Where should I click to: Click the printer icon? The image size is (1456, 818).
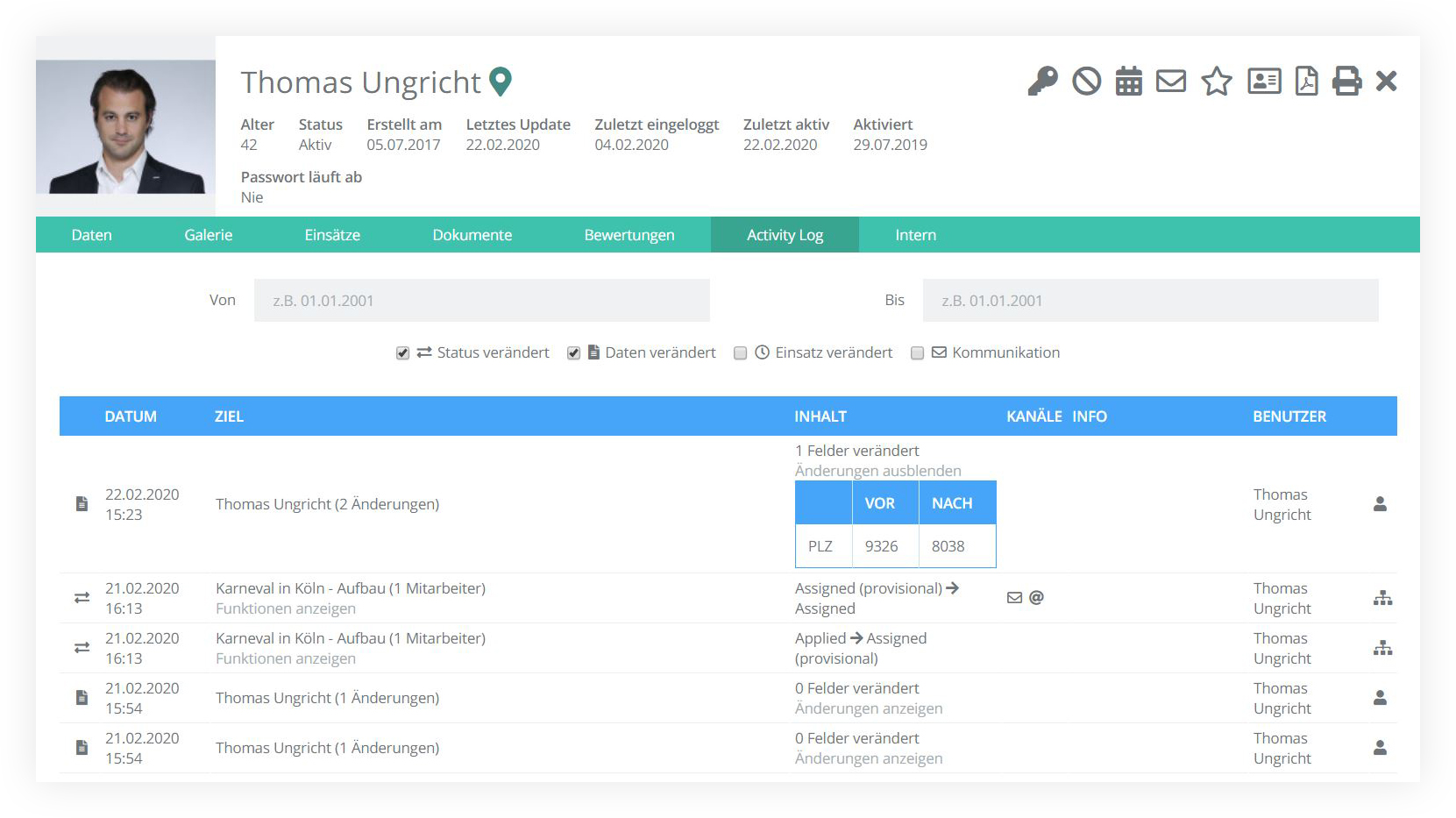coord(1346,82)
